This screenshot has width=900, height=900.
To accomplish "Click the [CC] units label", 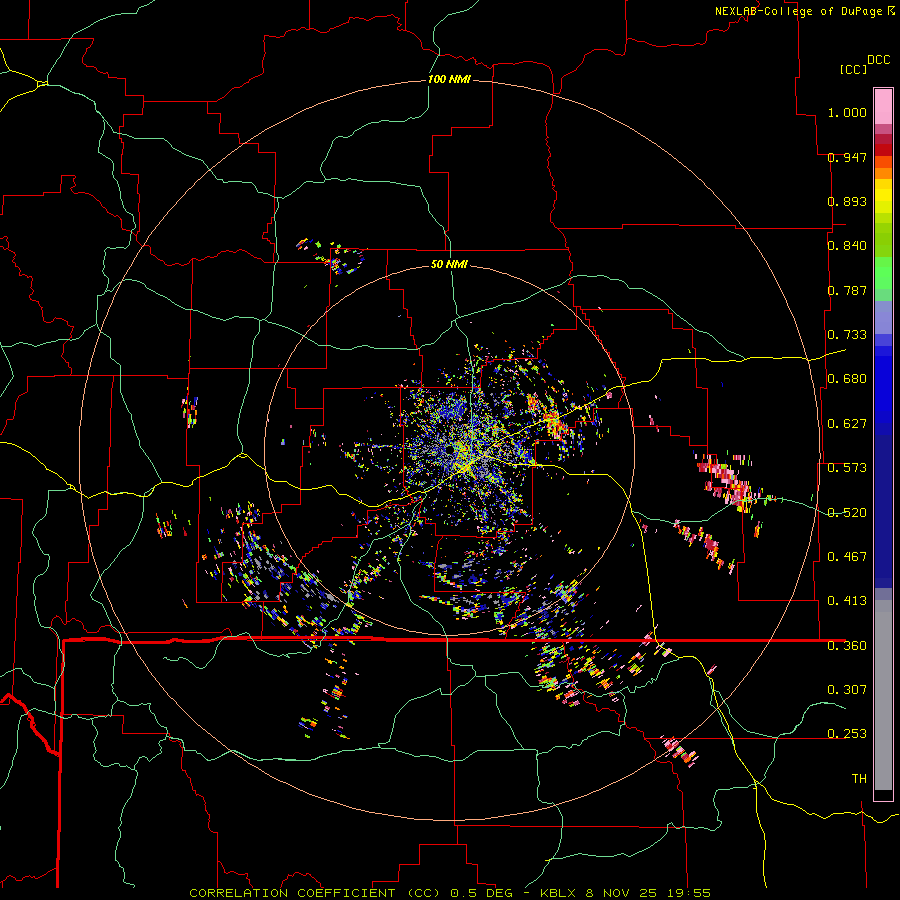I will tap(853, 69).
